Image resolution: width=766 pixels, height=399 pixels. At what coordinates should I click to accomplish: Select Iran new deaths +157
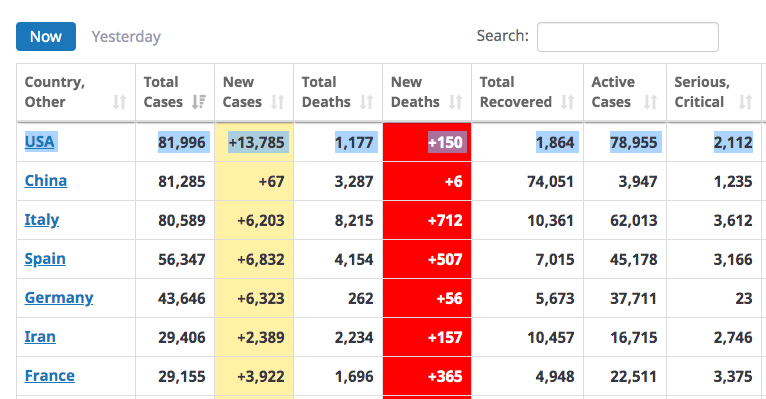click(445, 337)
